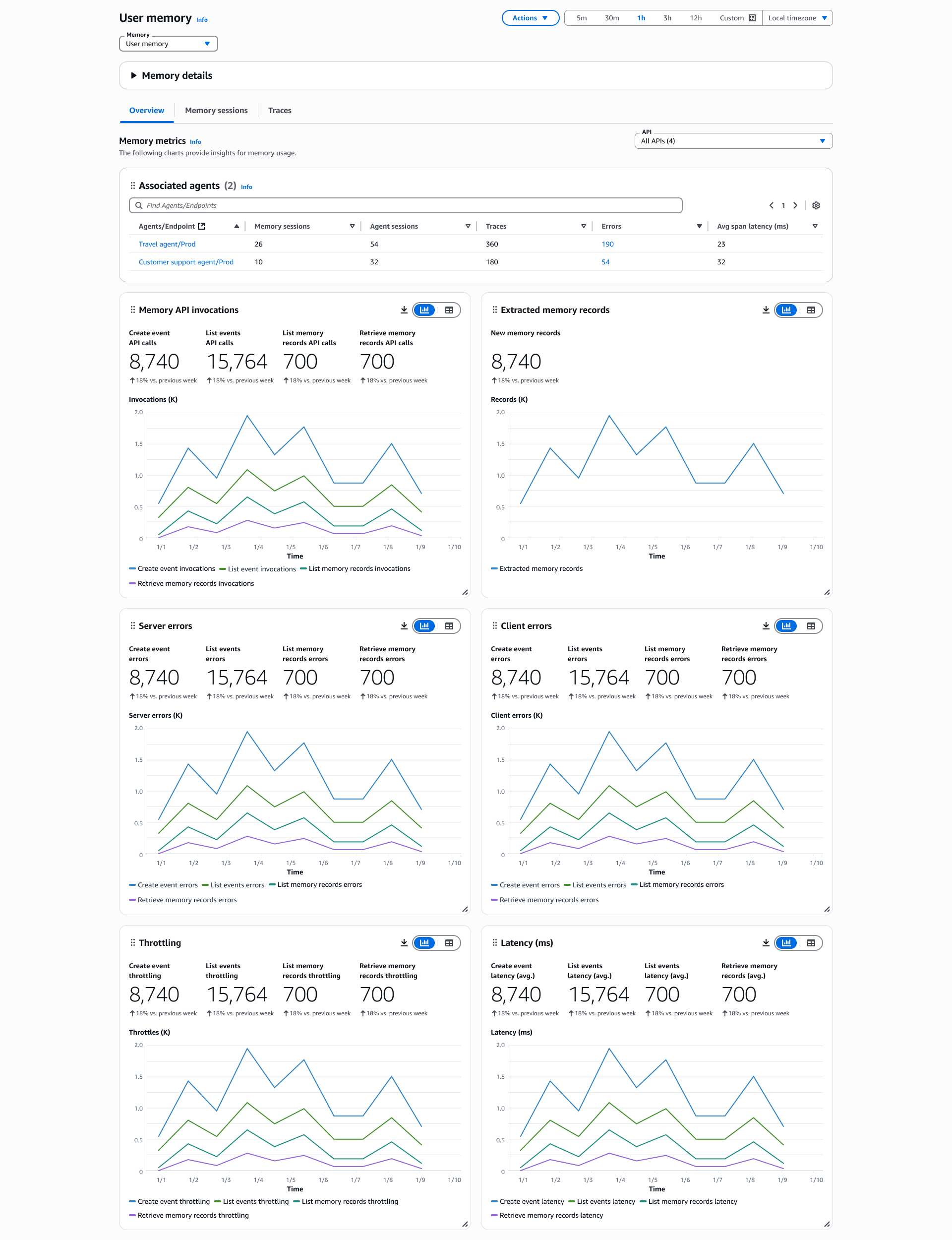Toggle the Create event invocations legend swatch
Viewport: 952px width, 1240px height.
coord(132,568)
